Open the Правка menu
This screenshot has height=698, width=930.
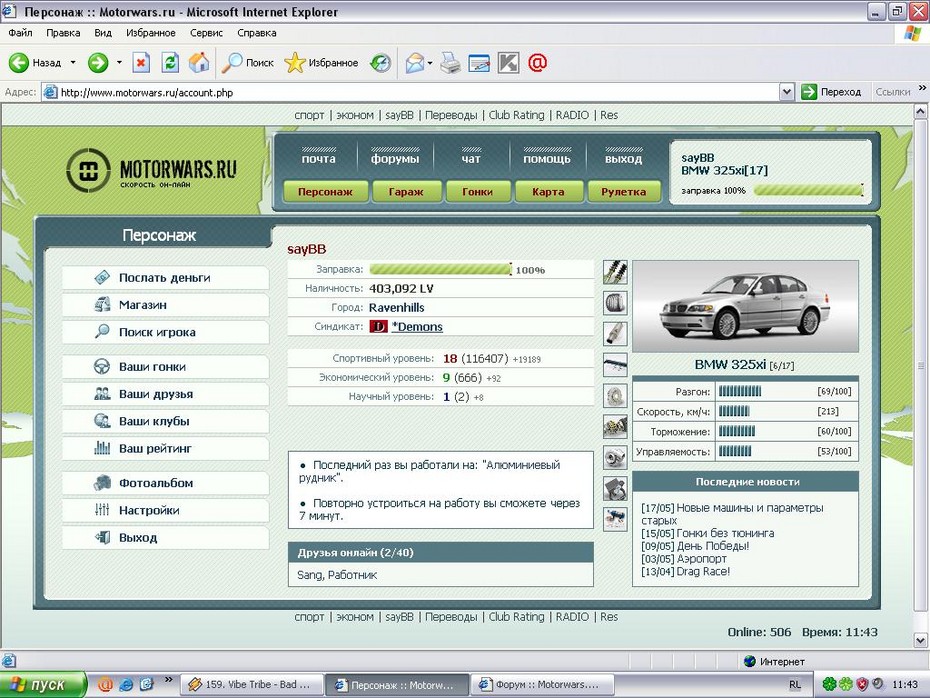63,33
